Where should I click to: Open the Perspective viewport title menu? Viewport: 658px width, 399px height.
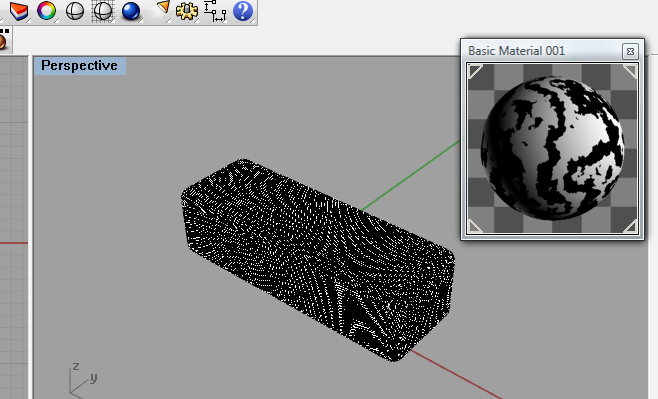coord(79,65)
